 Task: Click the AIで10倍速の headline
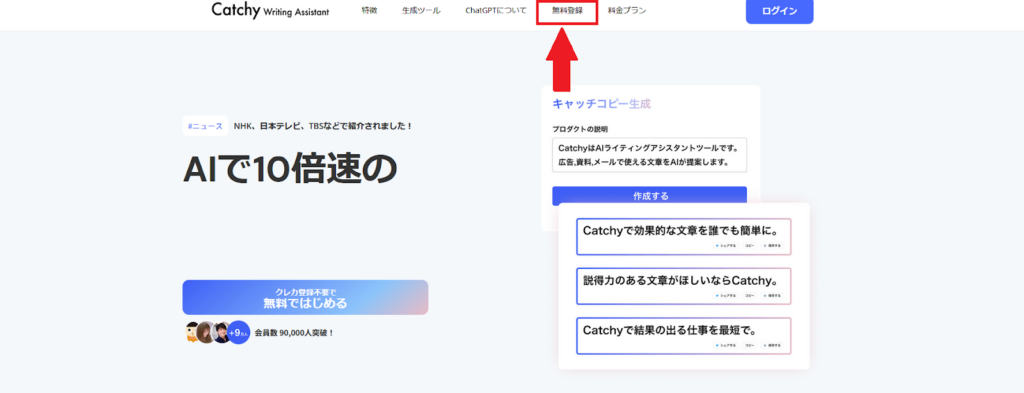pos(290,169)
